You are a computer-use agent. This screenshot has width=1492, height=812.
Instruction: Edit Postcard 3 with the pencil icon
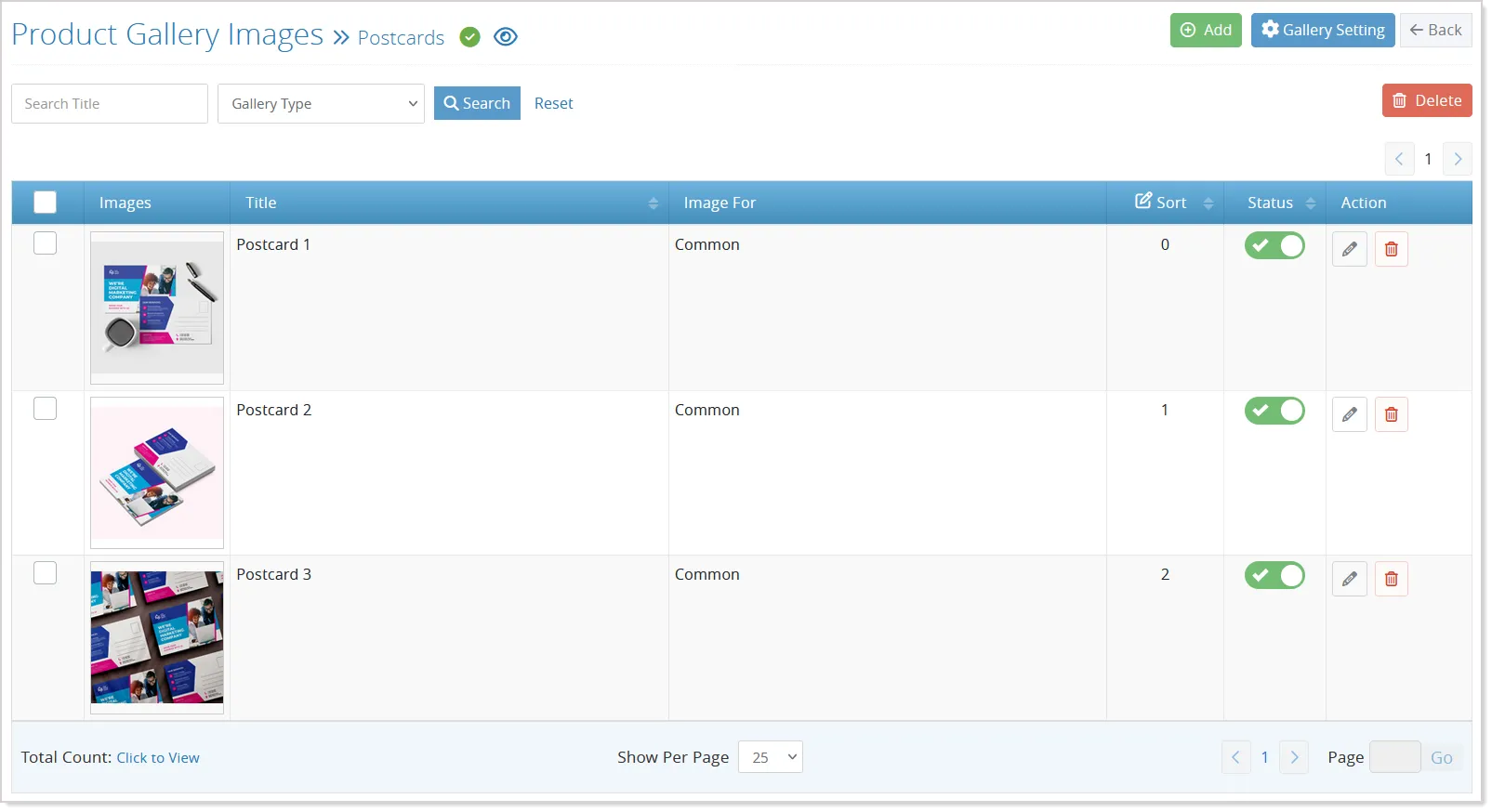click(1350, 579)
